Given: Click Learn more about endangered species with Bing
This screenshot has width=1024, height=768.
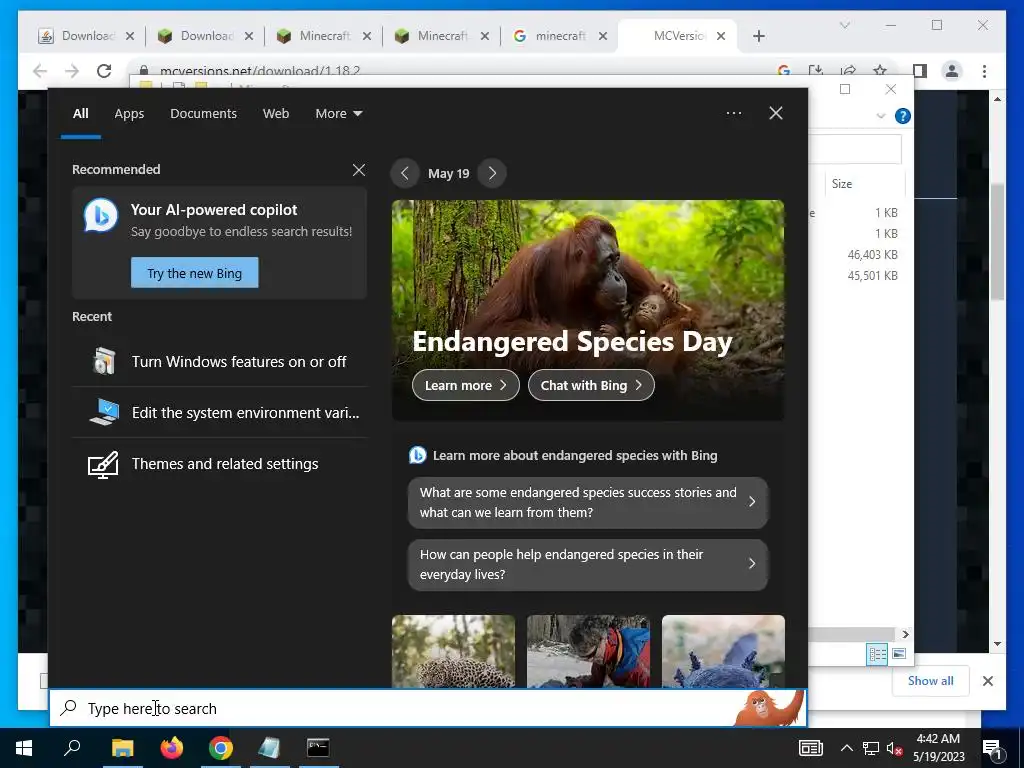Looking at the screenshot, I should (x=563, y=455).
